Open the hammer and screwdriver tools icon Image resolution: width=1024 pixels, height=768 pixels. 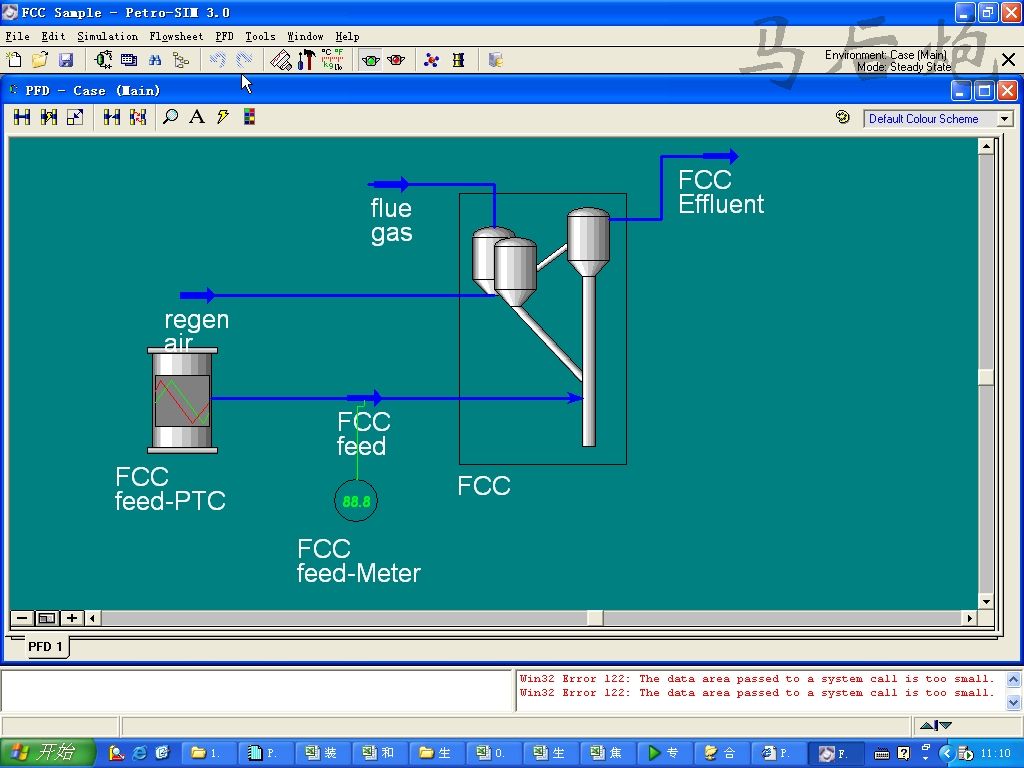tap(306, 60)
